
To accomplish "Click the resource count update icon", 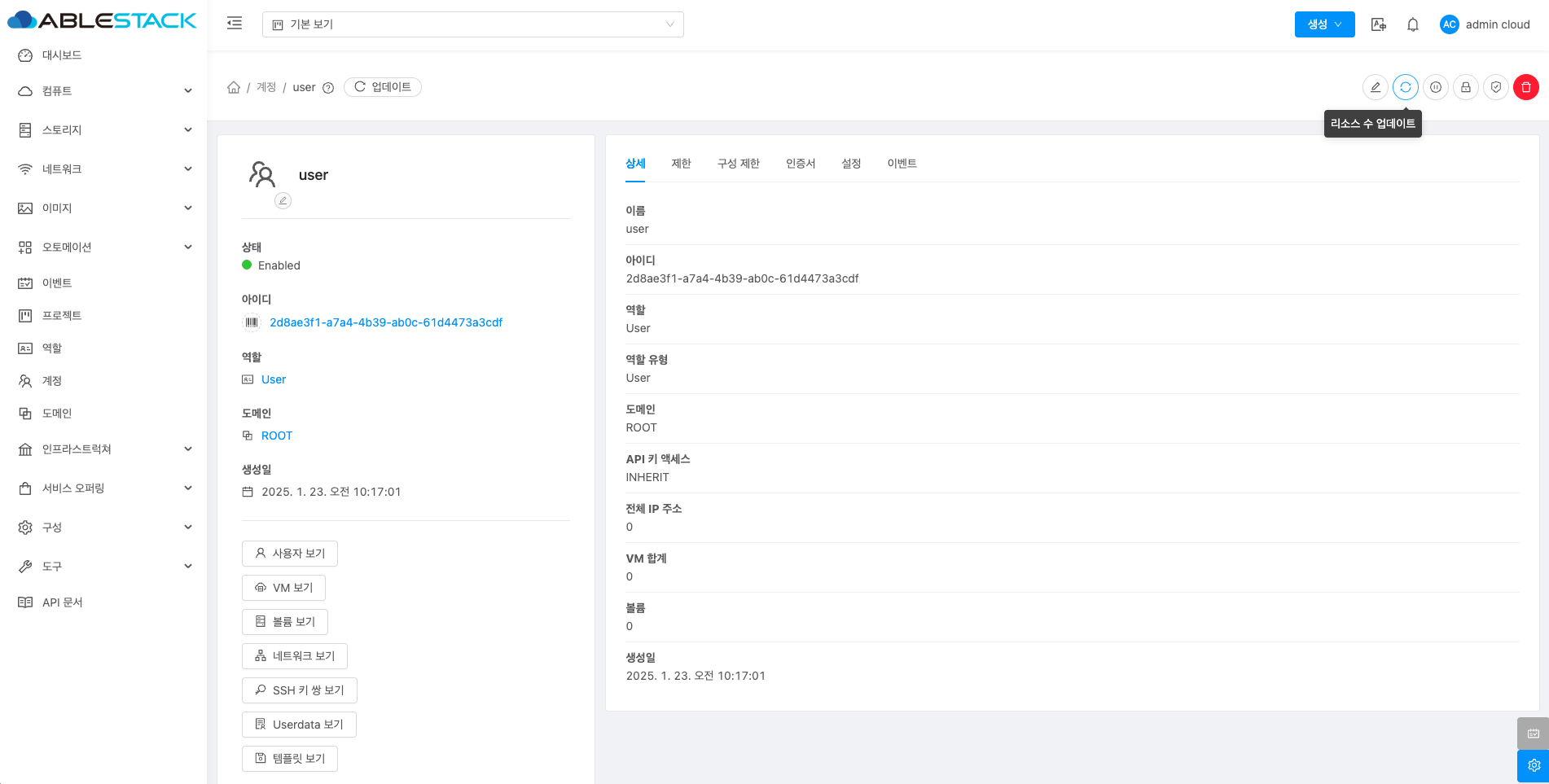I will tap(1406, 87).
